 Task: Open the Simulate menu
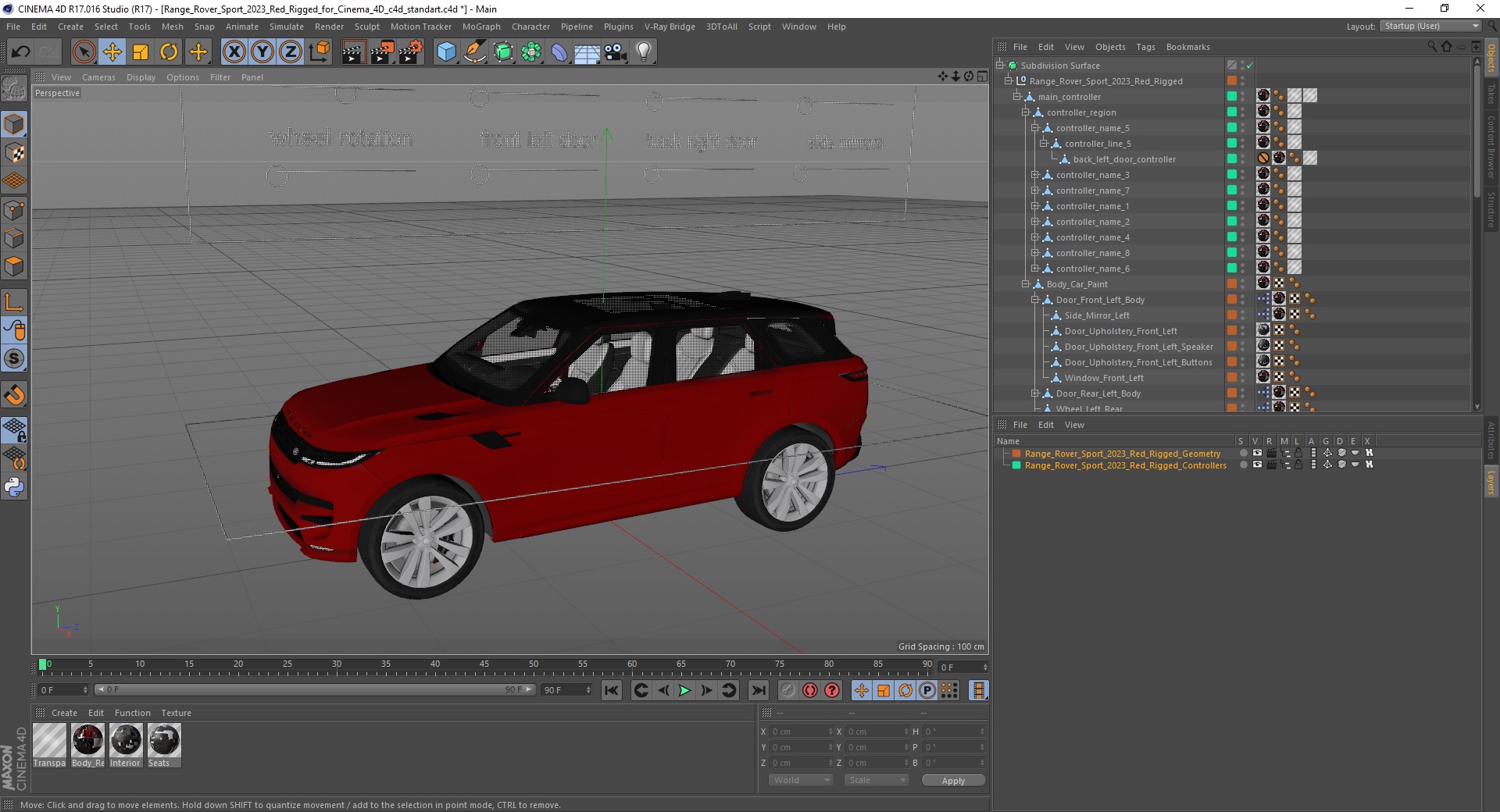(287, 27)
